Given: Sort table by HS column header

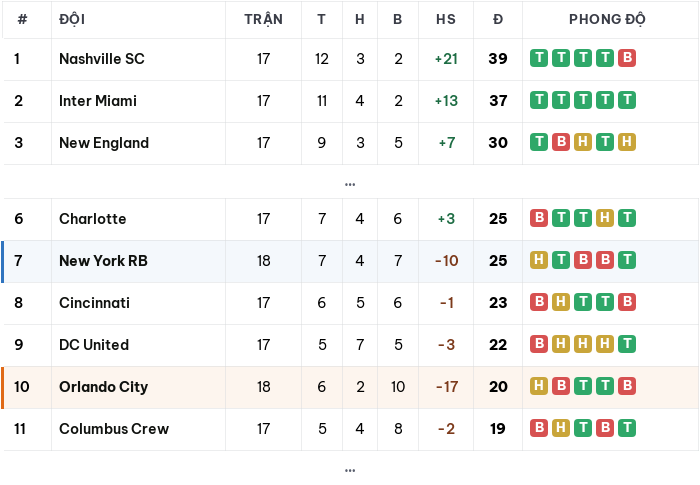Looking at the screenshot, I should (446, 19).
